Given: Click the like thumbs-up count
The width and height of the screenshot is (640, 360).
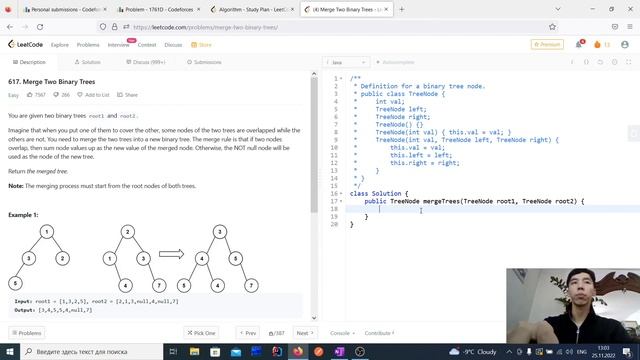Looking at the screenshot, I should coord(36,95).
